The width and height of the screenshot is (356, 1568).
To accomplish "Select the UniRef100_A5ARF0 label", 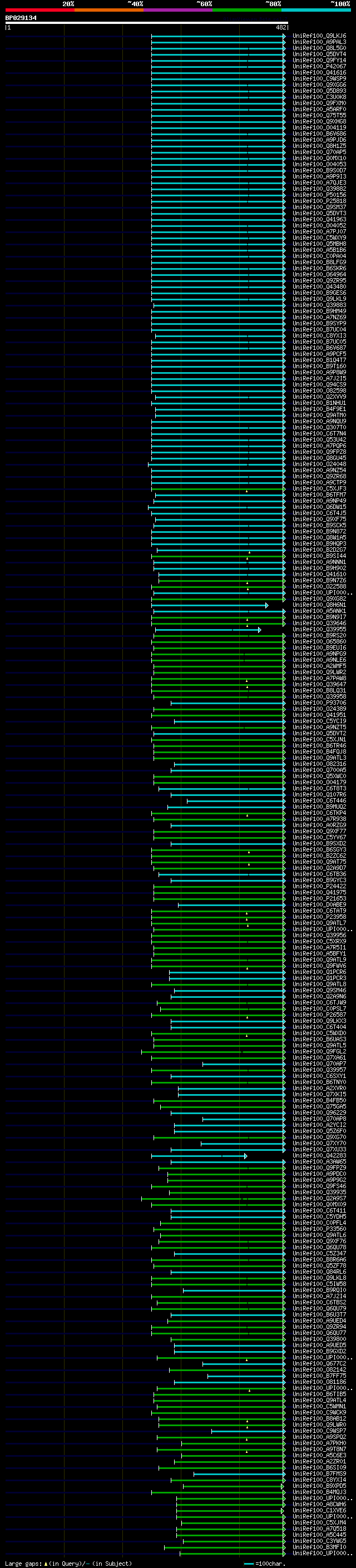I will click(319, 110).
